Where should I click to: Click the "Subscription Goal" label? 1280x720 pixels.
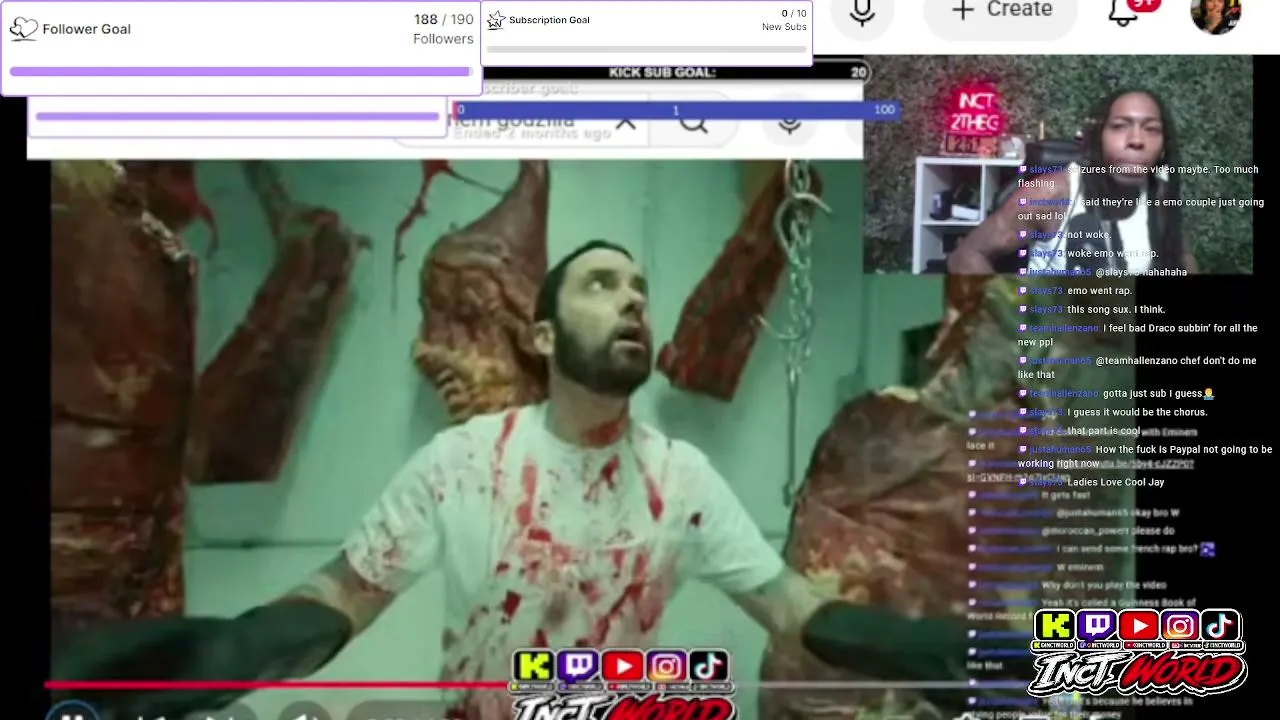(x=549, y=20)
